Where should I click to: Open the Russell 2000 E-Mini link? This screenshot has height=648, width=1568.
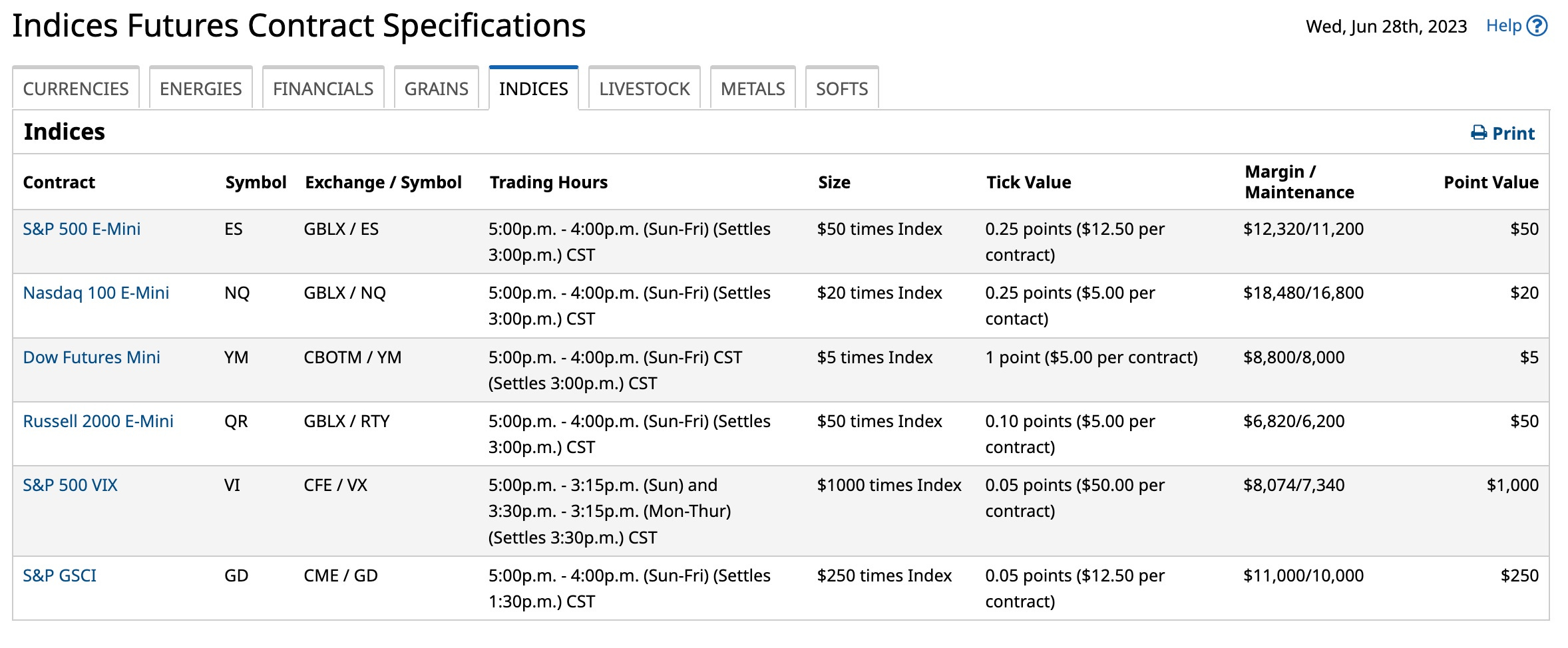98,421
